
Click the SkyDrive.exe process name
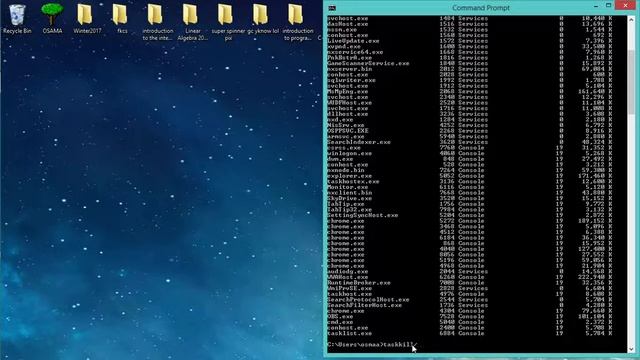point(349,198)
